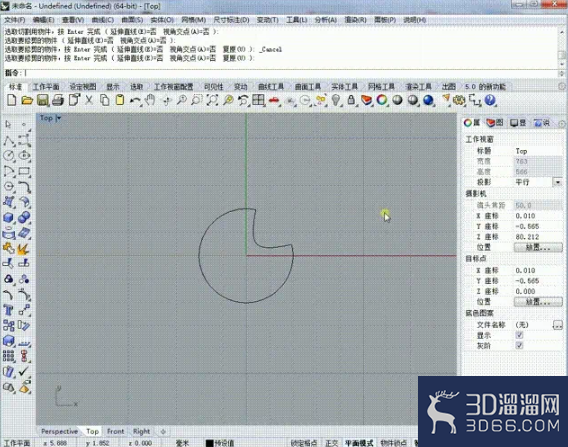Viewport: 568px width, 447px height.
Task: Select the Rectangle tool in left toolbar
Action: tap(24, 171)
